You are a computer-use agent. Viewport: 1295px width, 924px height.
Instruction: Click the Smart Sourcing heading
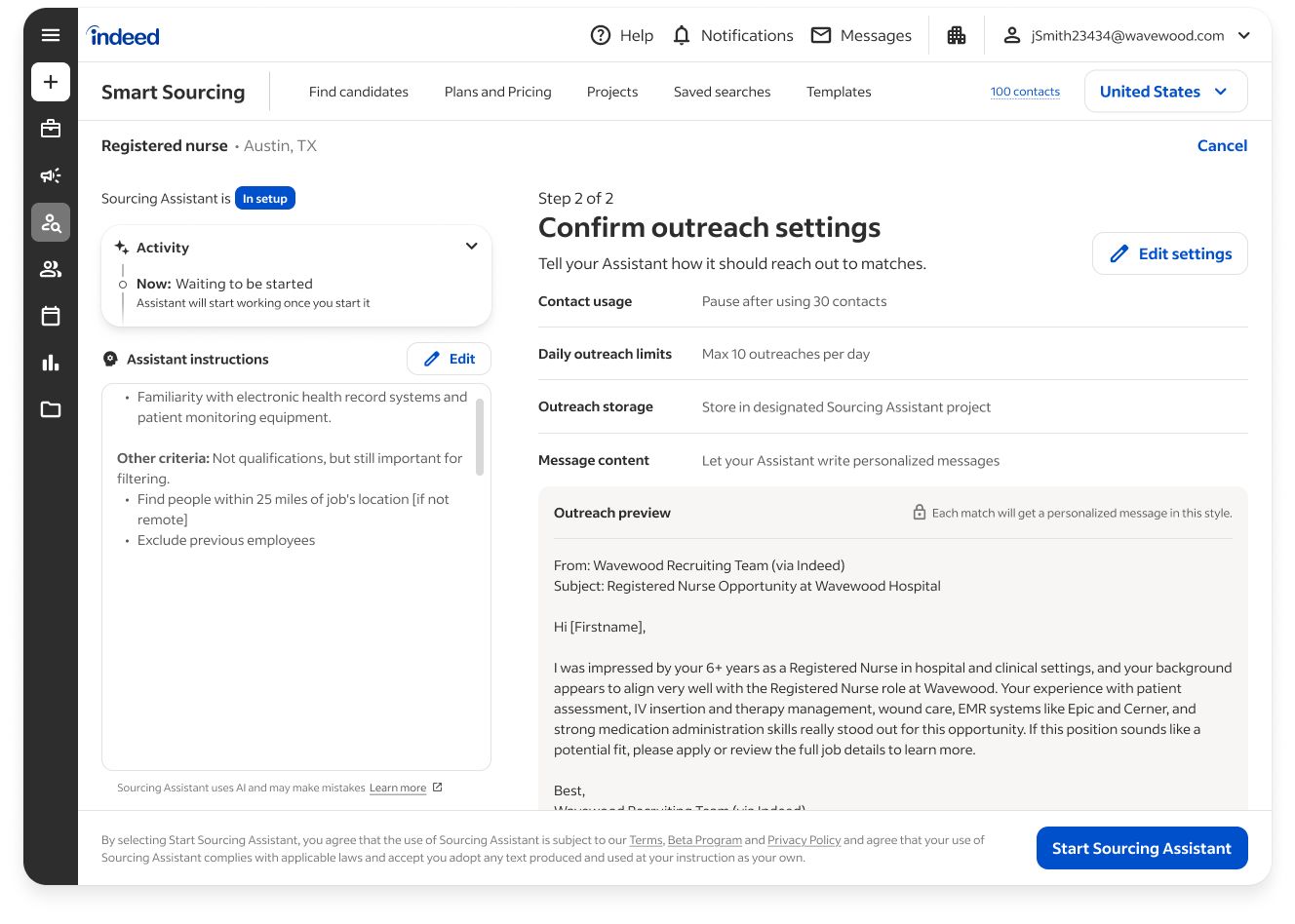pyautogui.click(x=173, y=92)
